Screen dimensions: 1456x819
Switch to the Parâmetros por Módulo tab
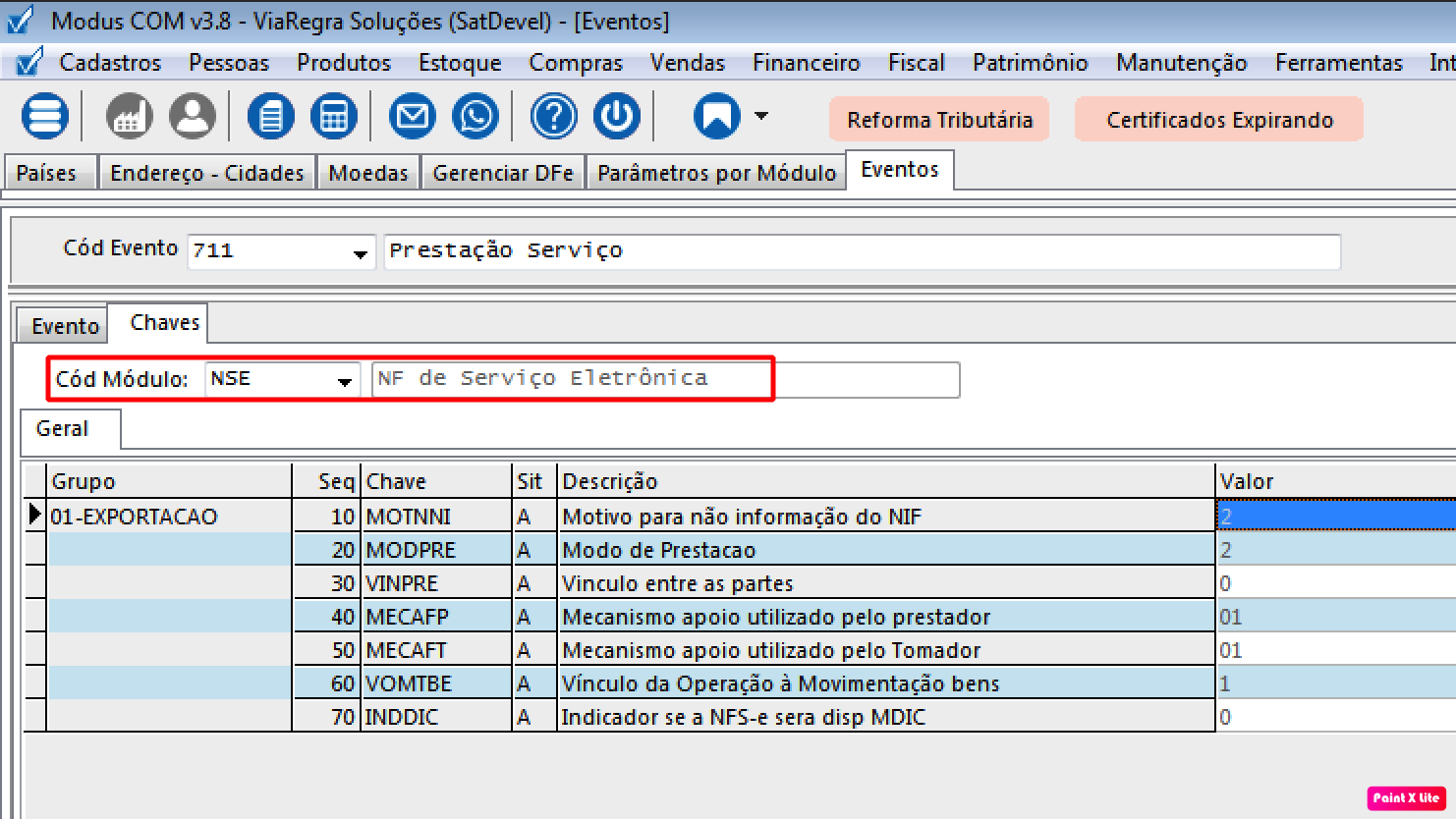(716, 173)
